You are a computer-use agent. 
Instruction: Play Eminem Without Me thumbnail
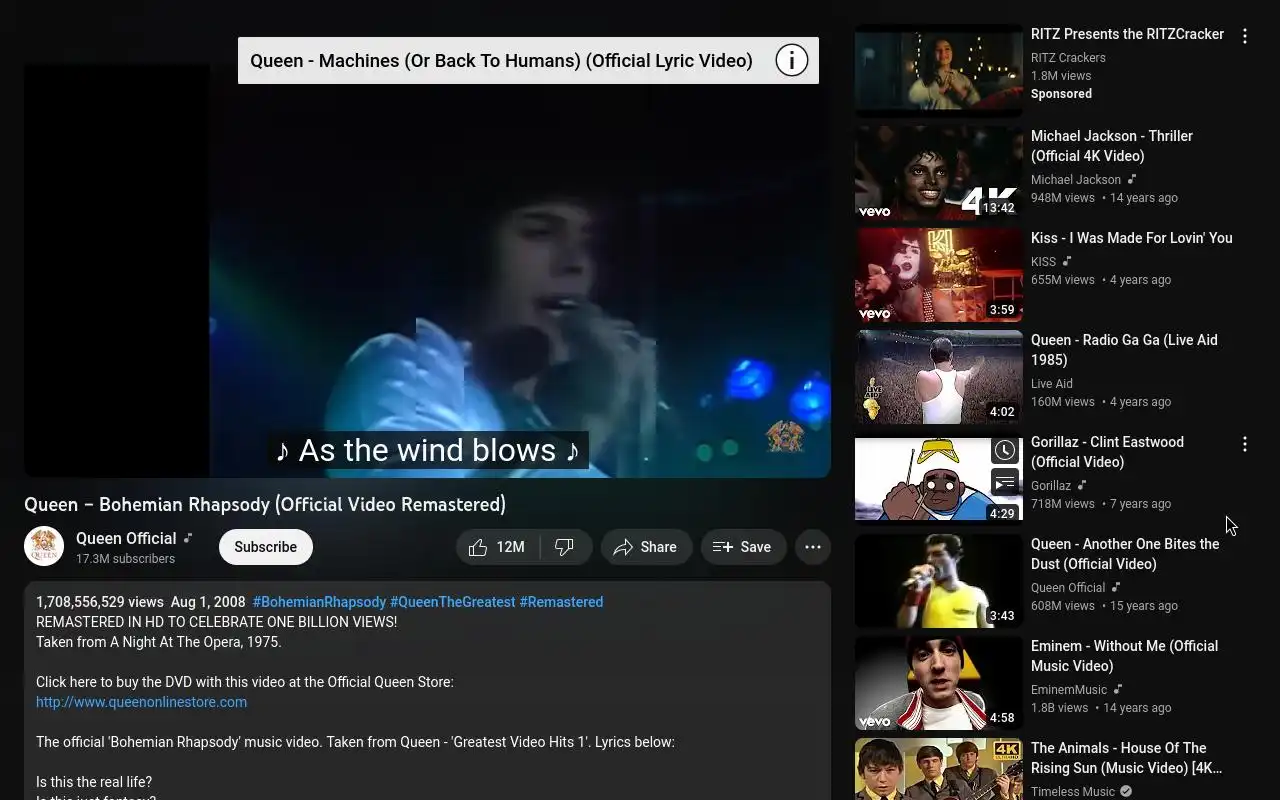point(939,683)
